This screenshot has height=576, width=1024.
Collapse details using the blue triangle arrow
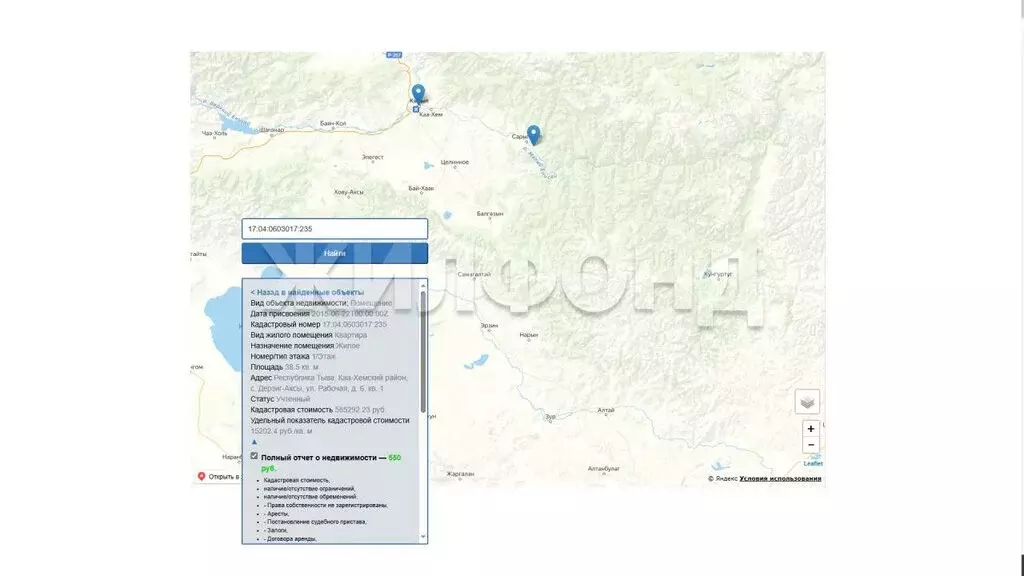[x=254, y=441]
